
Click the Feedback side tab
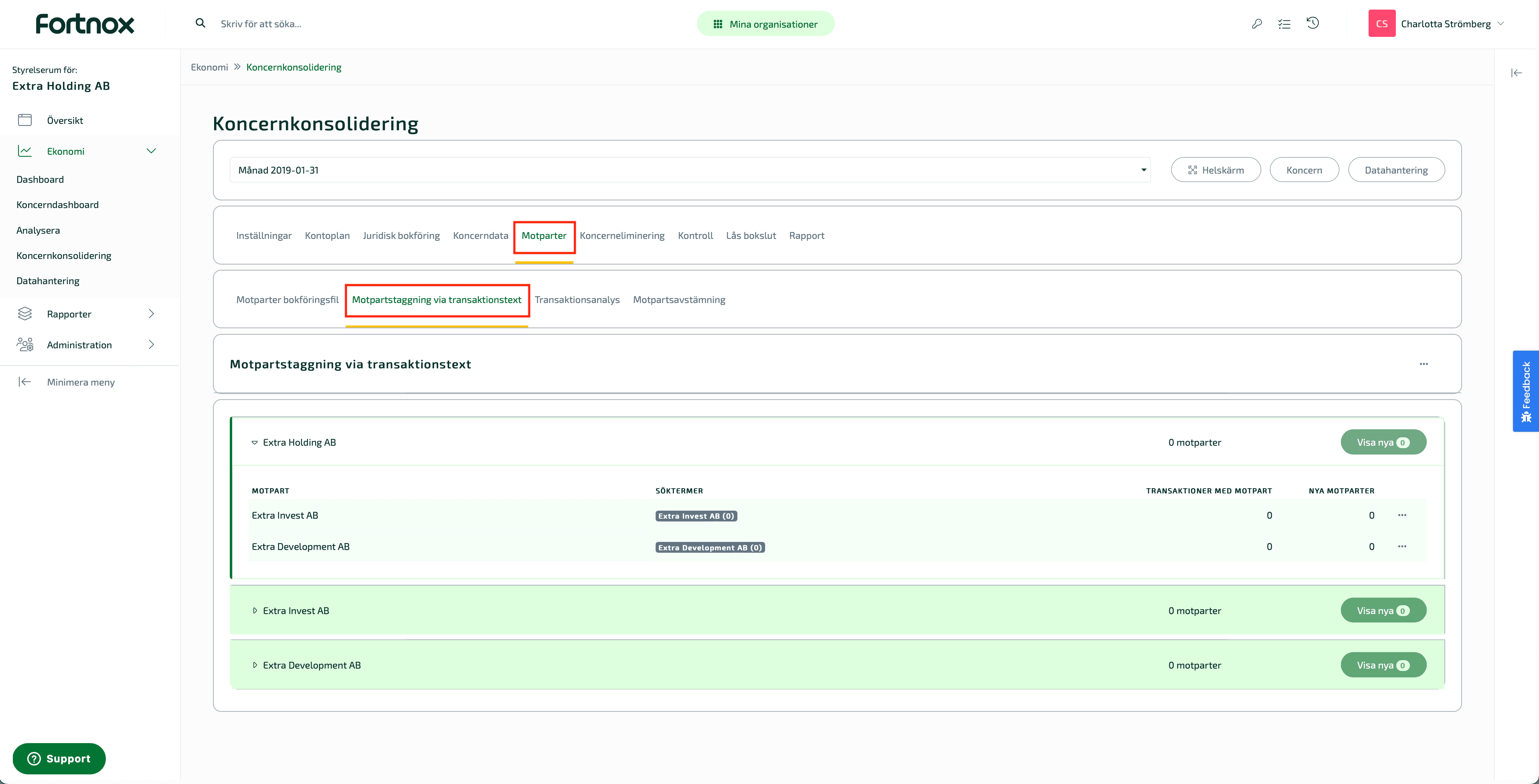1525,391
